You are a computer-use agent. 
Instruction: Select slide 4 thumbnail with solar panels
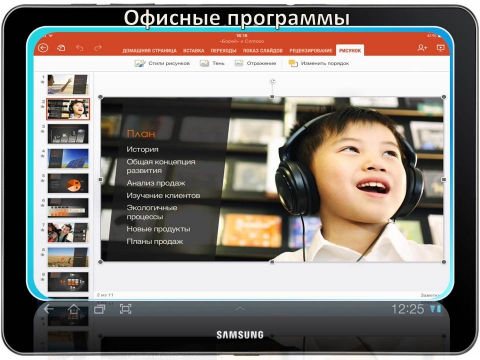(68, 158)
